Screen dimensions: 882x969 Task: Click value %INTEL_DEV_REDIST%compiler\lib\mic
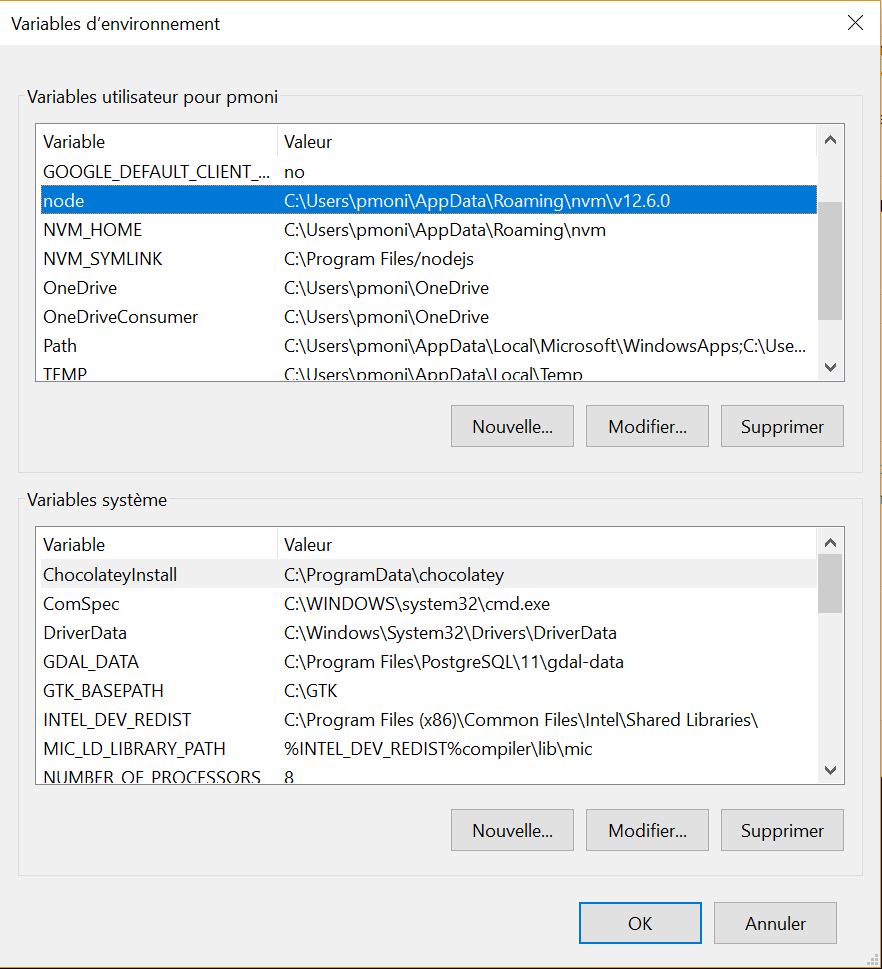click(x=438, y=748)
